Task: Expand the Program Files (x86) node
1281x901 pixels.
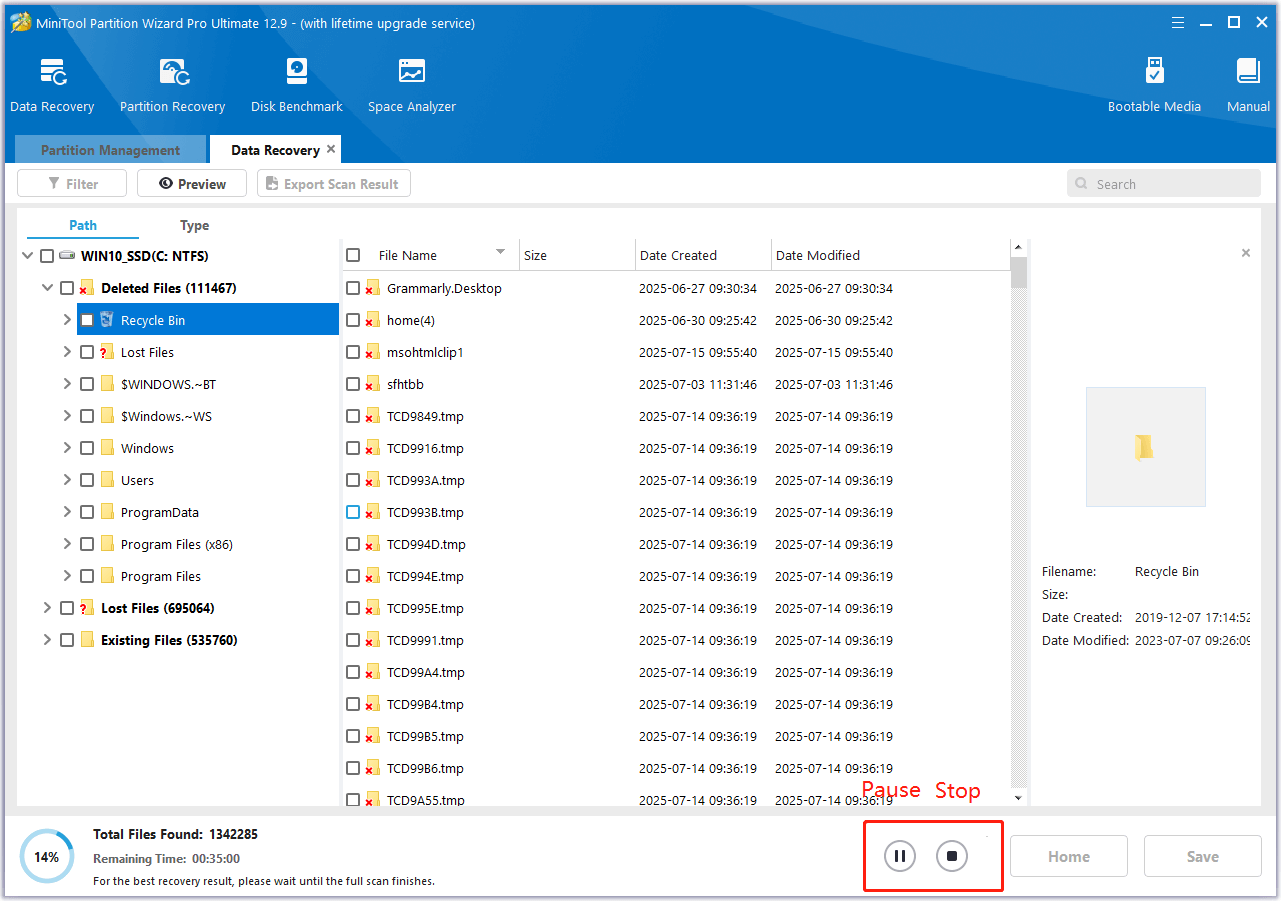Action: click(x=67, y=544)
